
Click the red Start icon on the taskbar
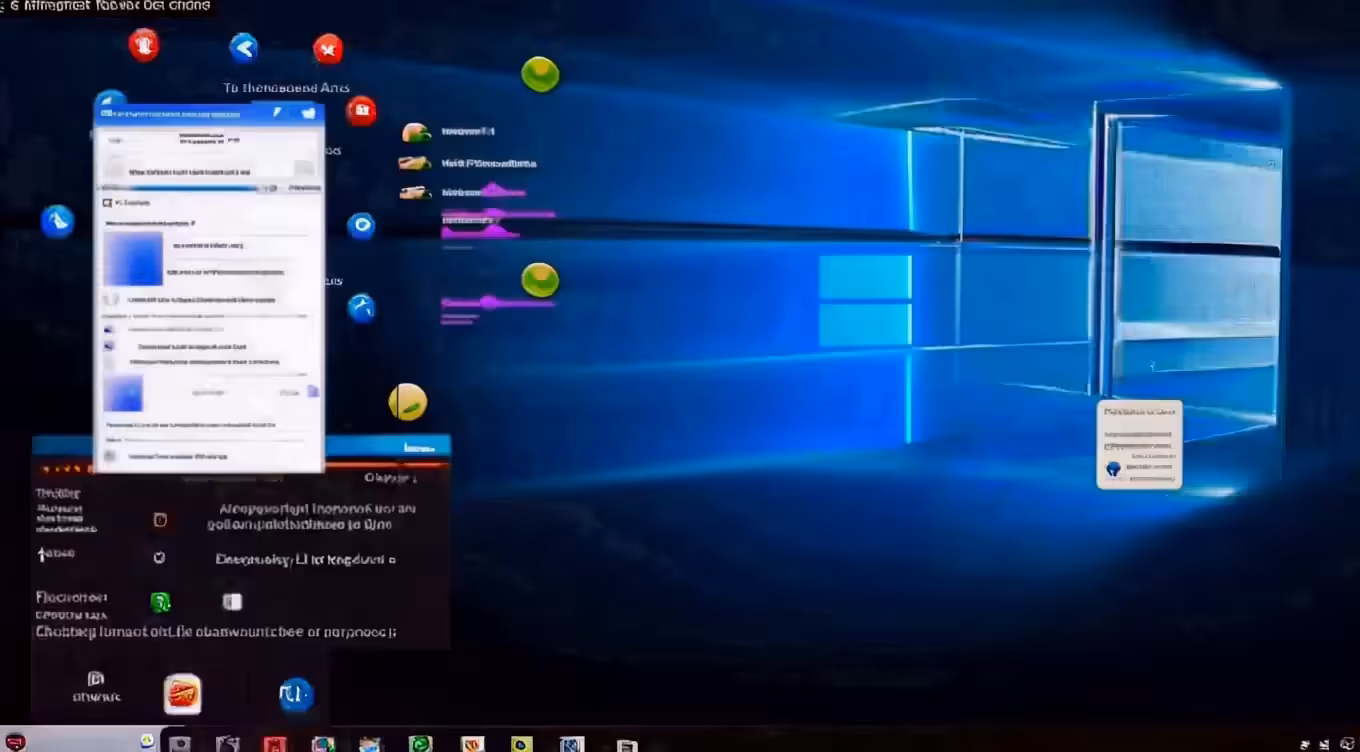(15, 743)
